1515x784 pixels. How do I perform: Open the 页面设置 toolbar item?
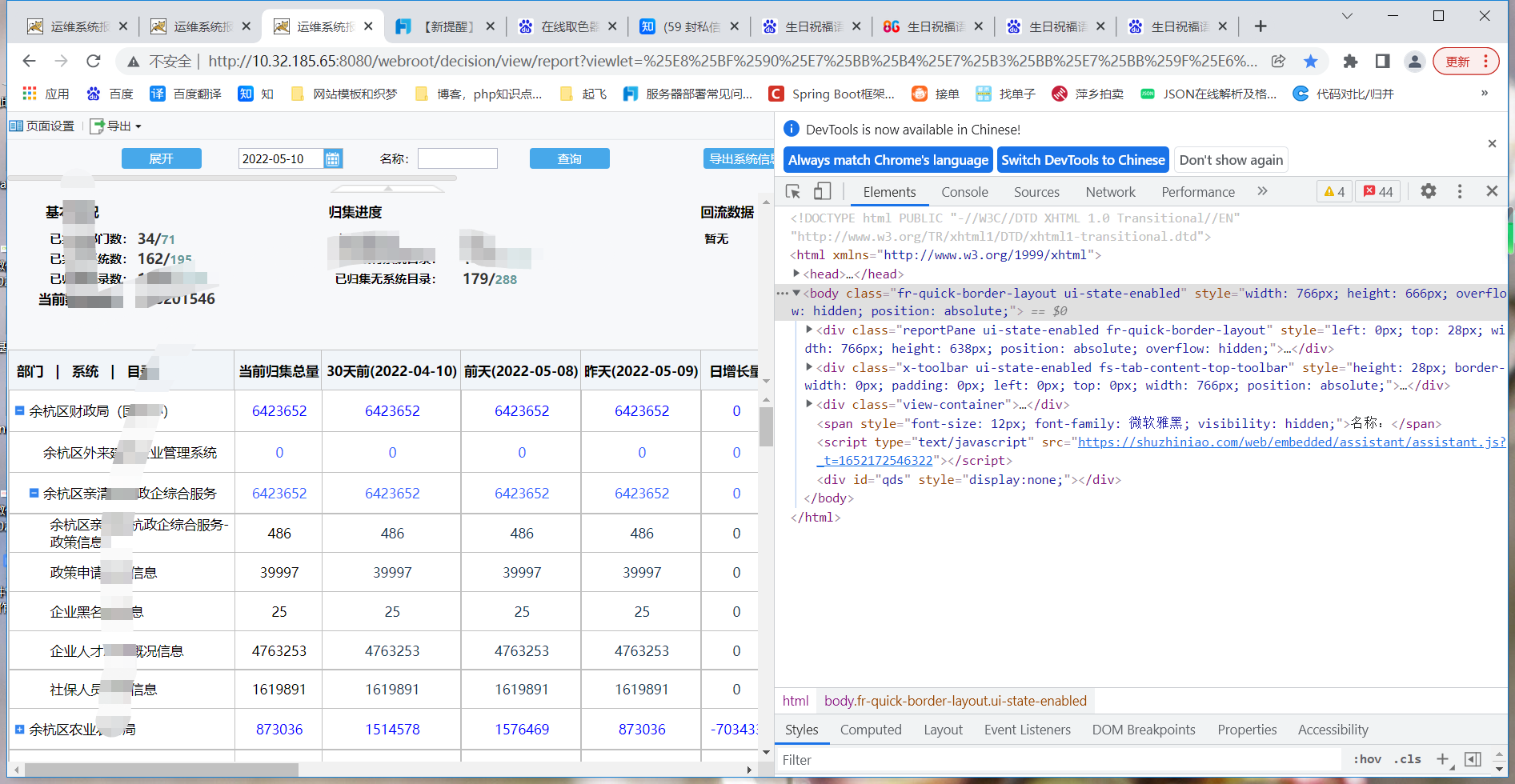click(x=42, y=126)
